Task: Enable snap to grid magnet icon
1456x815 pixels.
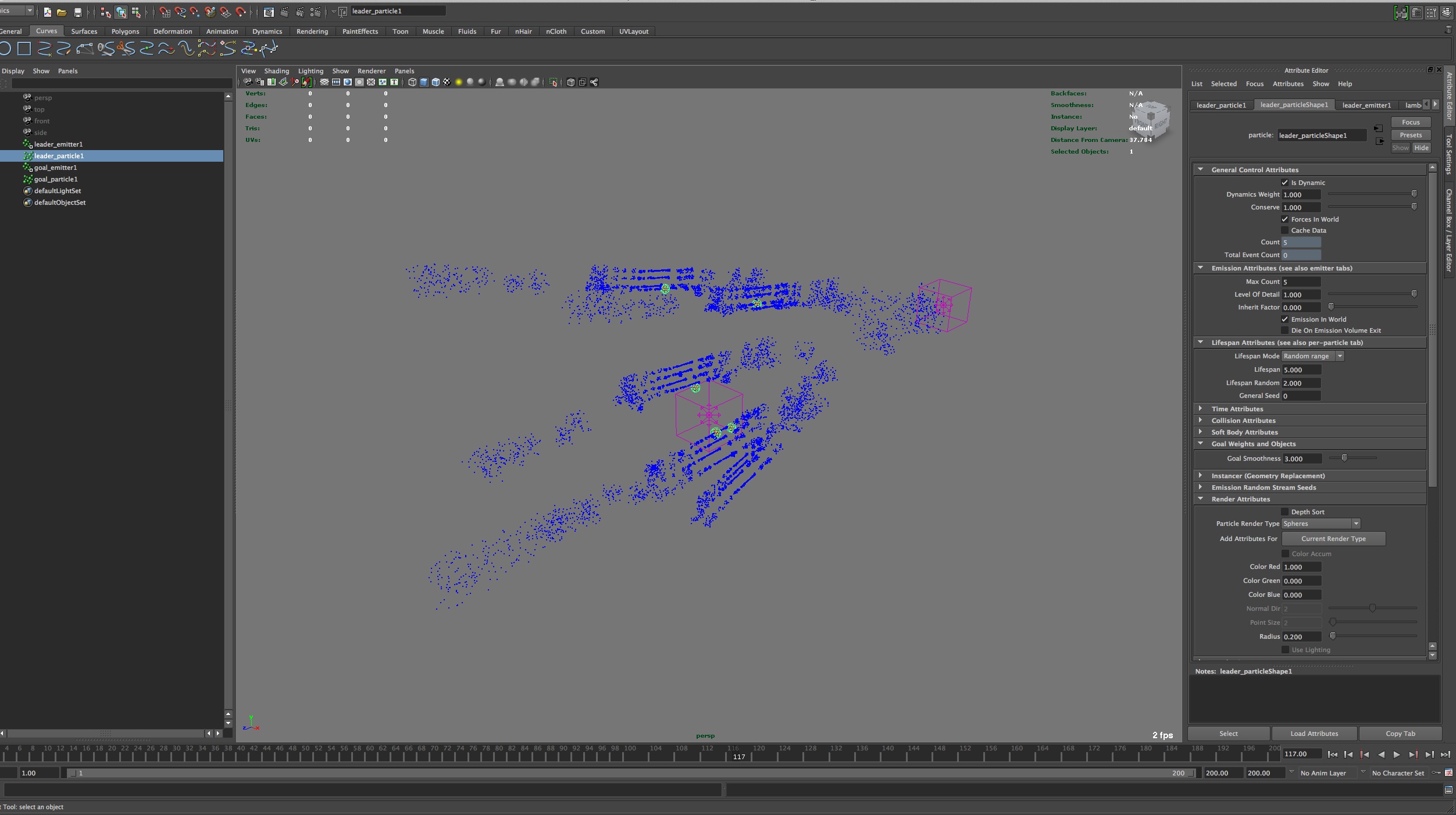Action: (165, 12)
